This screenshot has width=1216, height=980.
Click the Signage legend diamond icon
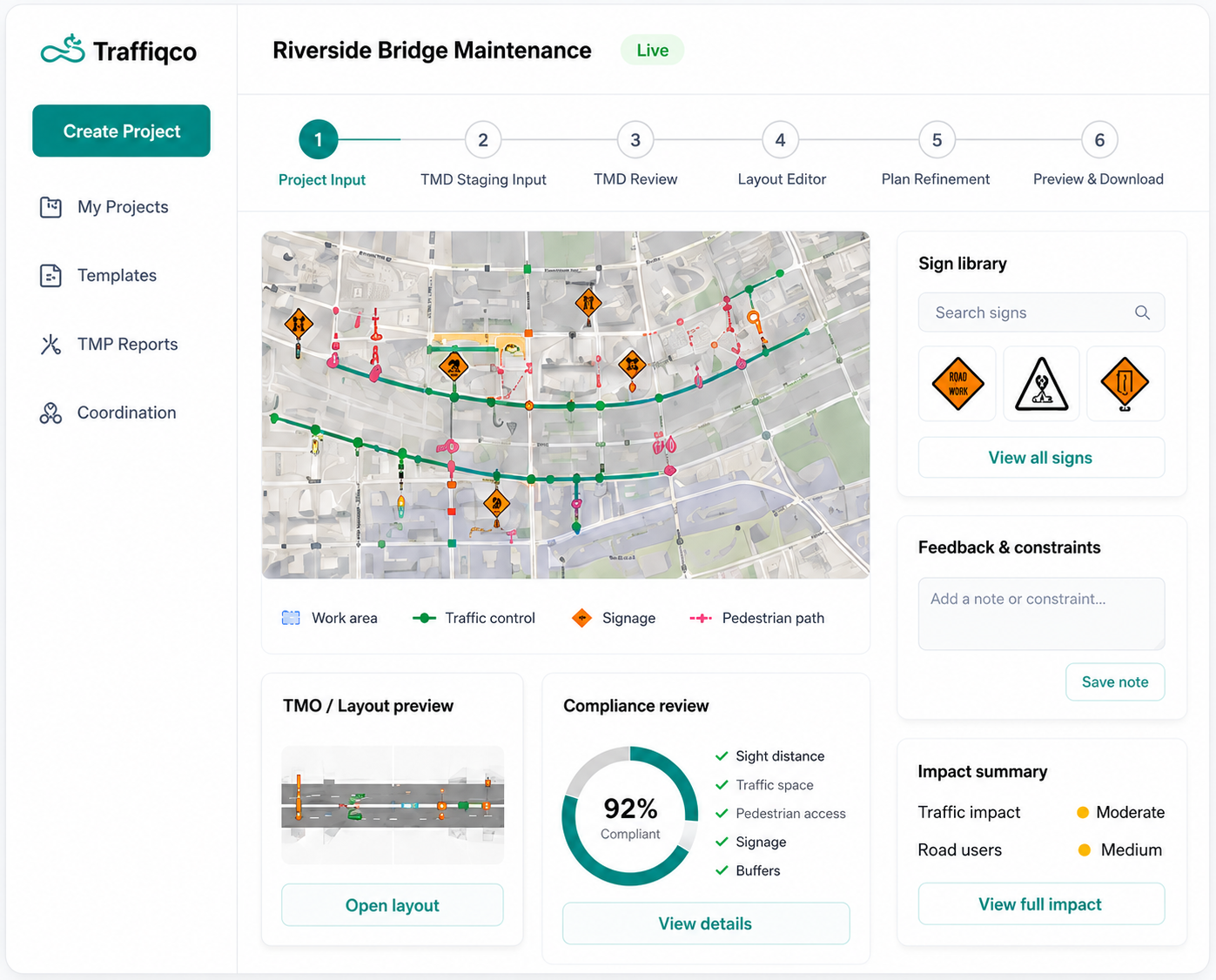pos(581,618)
